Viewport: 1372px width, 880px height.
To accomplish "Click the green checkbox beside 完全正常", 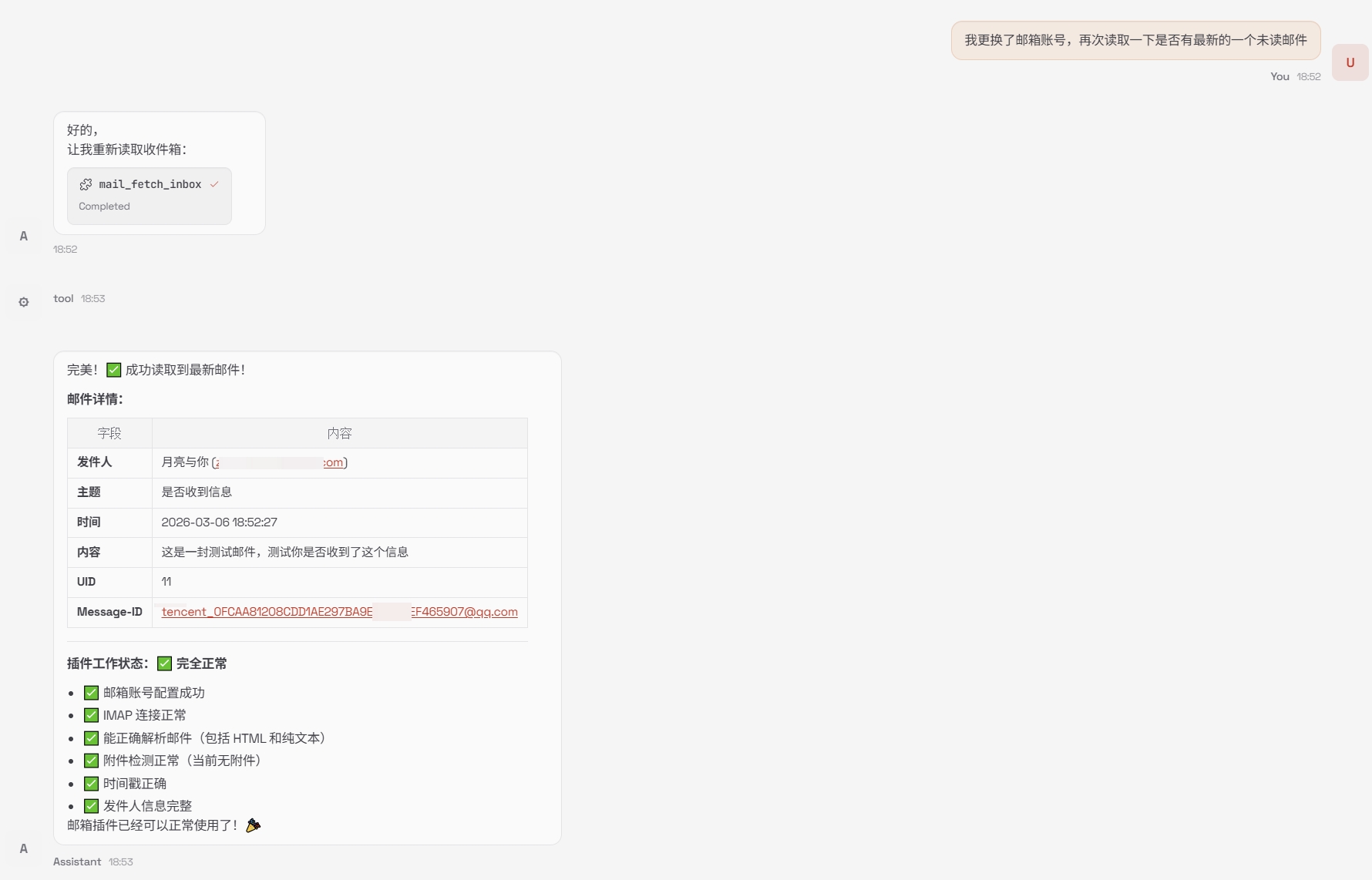I will click(x=164, y=663).
